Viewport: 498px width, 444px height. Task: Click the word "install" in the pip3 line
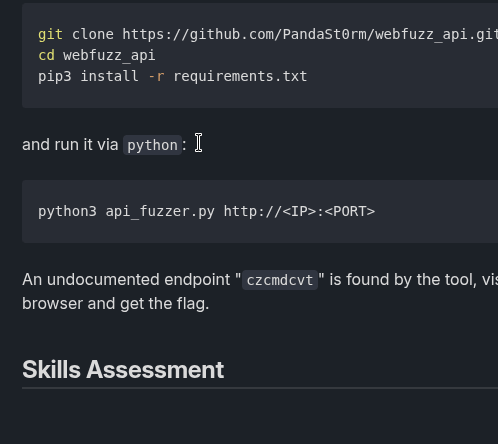click(x=109, y=76)
